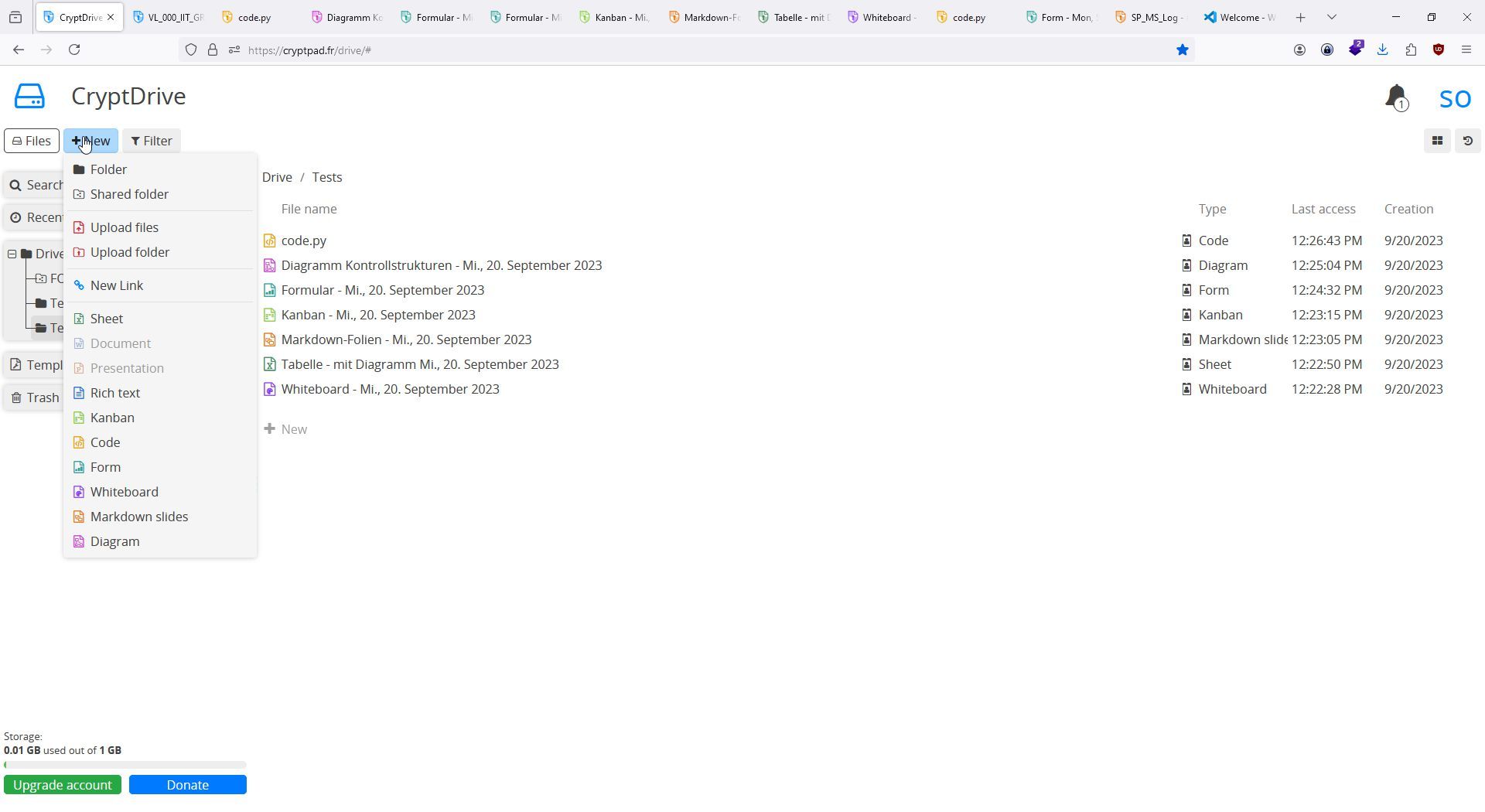This screenshot has width=1485, height=812.
Task: Click owner icon in Kanban row
Action: (1186, 316)
